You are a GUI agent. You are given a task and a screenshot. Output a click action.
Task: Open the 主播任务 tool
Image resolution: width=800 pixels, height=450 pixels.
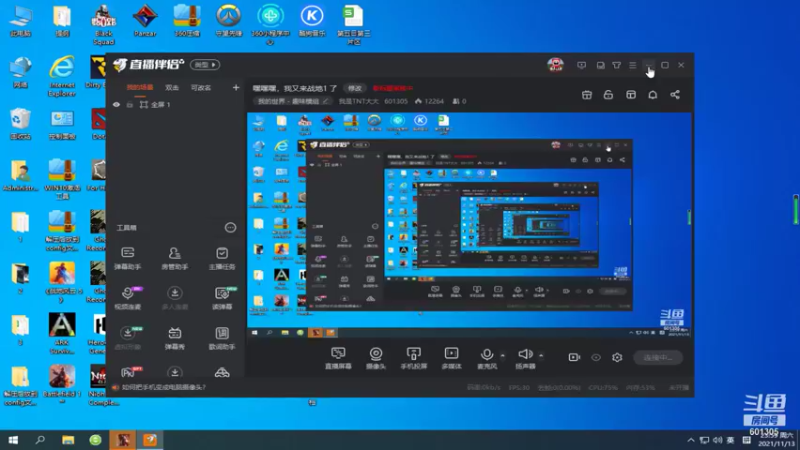click(222, 257)
